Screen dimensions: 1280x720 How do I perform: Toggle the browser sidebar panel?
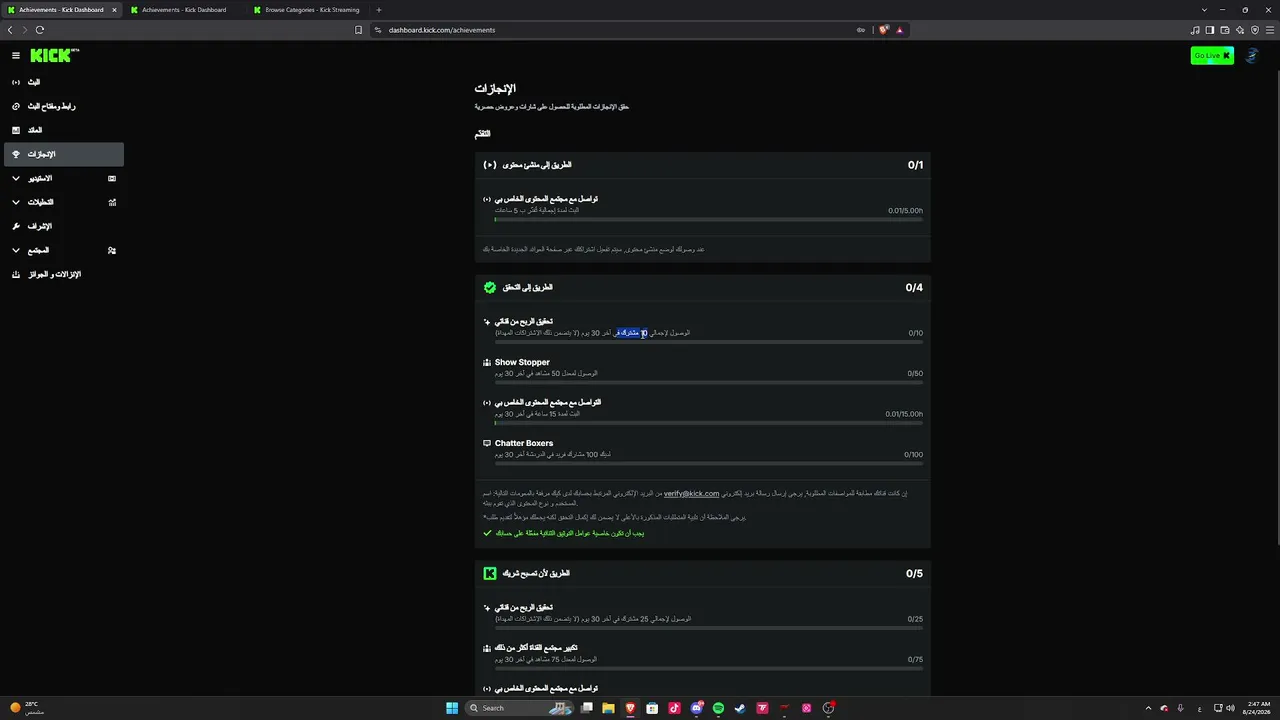tap(1210, 30)
